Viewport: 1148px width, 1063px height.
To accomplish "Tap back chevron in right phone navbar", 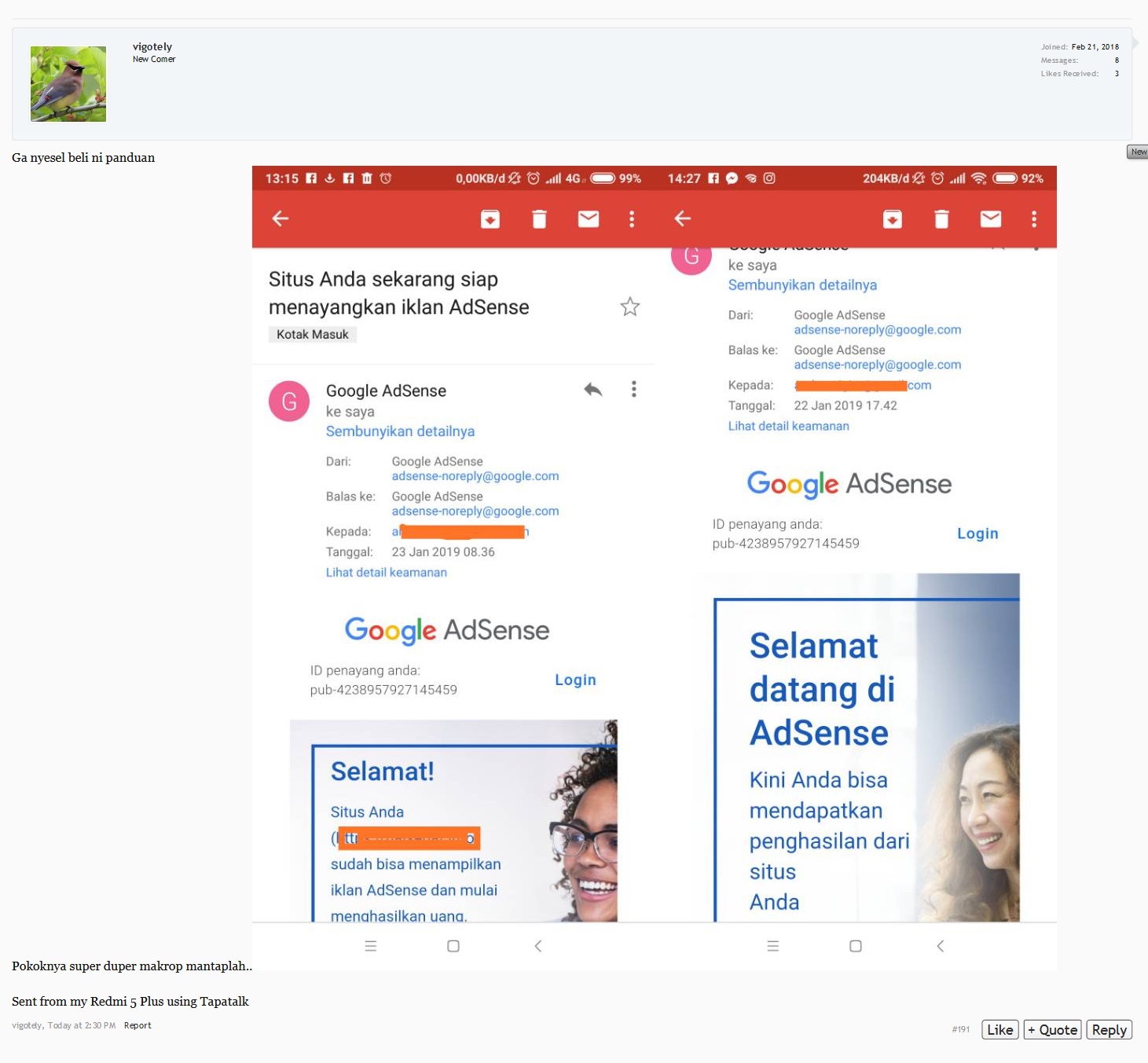I will coord(941,946).
